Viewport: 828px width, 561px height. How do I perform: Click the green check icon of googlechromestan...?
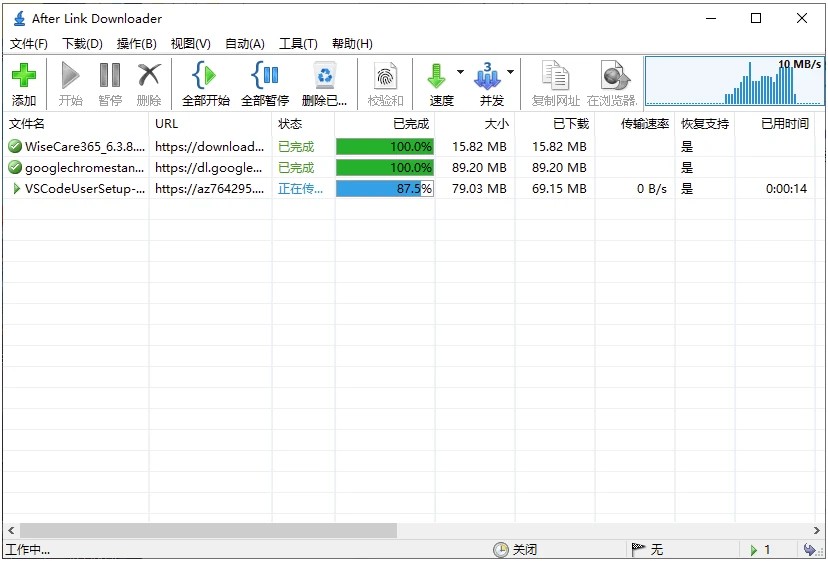[x=15, y=167]
